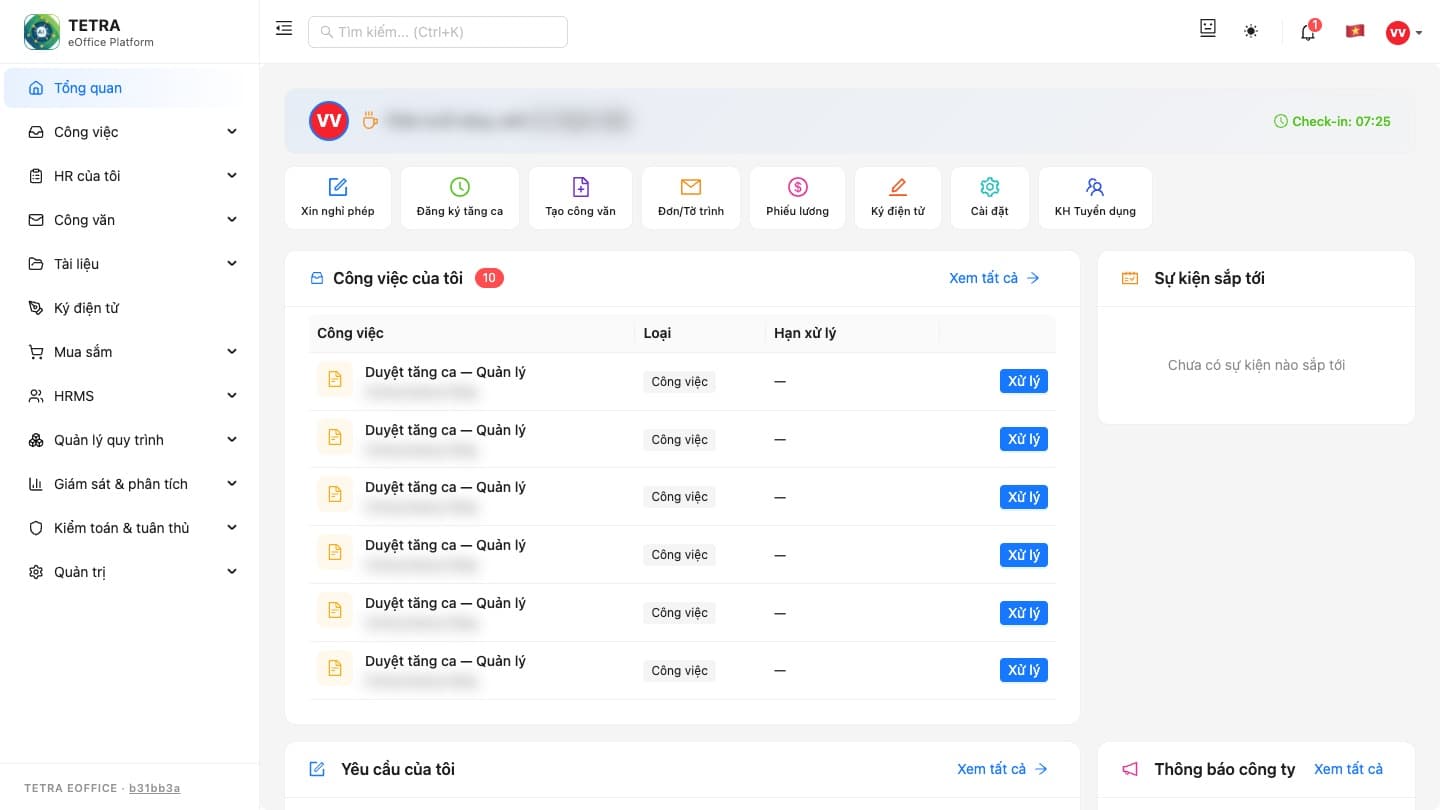
Task: Expand the HRMS sidebar section
Action: pos(130,396)
